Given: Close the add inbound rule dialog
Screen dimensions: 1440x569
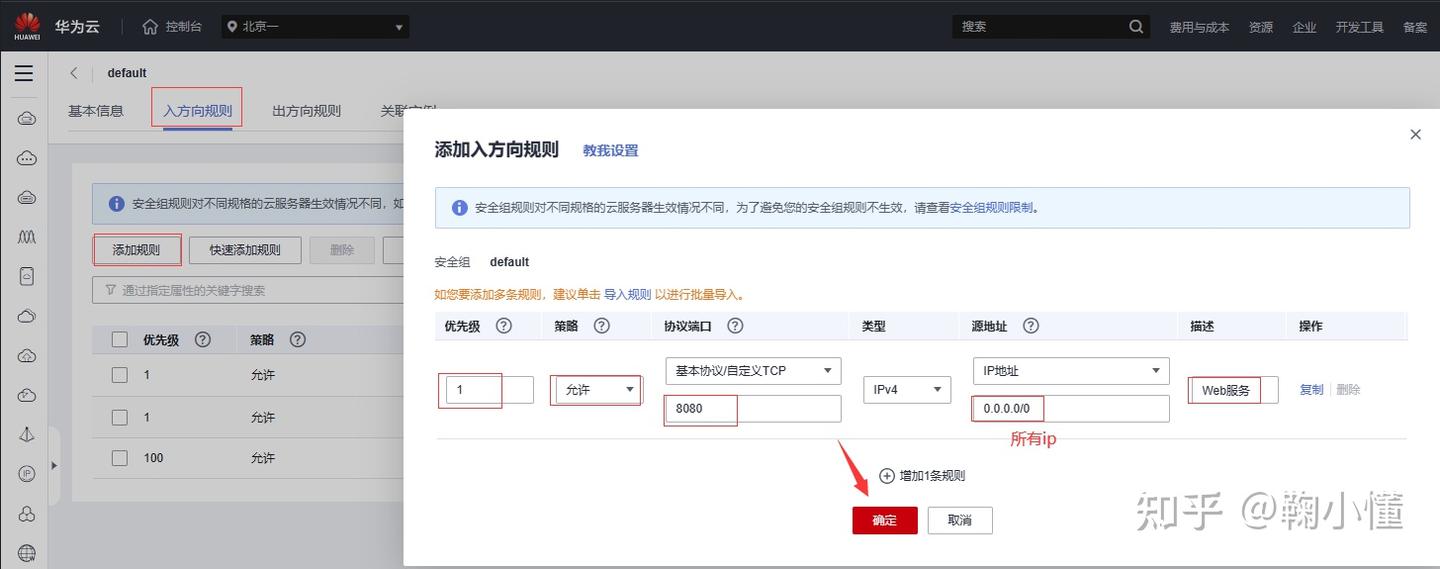Looking at the screenshot, I should [1415, 134].
